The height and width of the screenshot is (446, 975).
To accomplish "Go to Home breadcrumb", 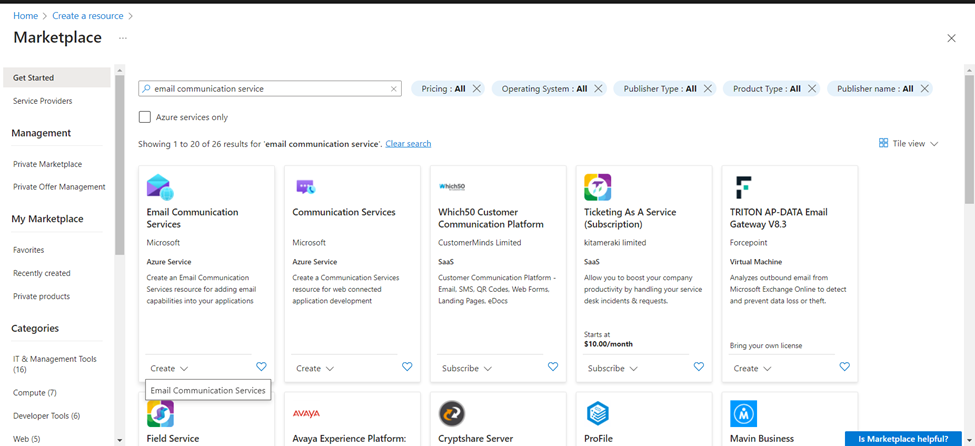I will [x=25, y=16].
